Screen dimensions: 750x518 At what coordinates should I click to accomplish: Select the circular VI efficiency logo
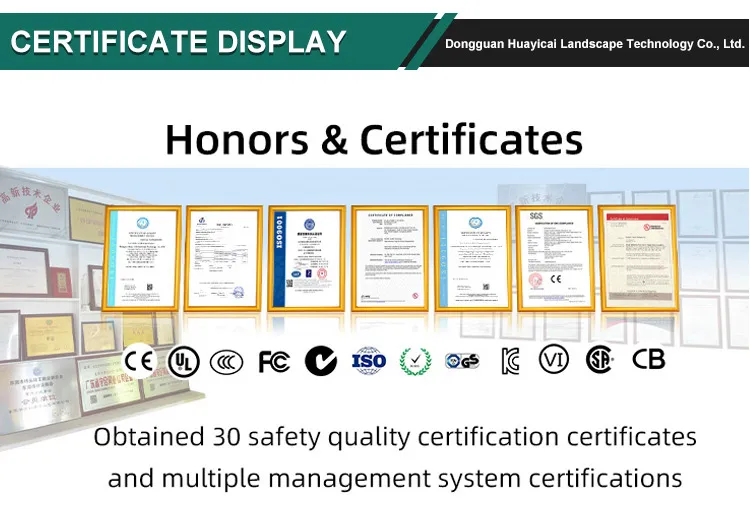[x=553, y=360]
